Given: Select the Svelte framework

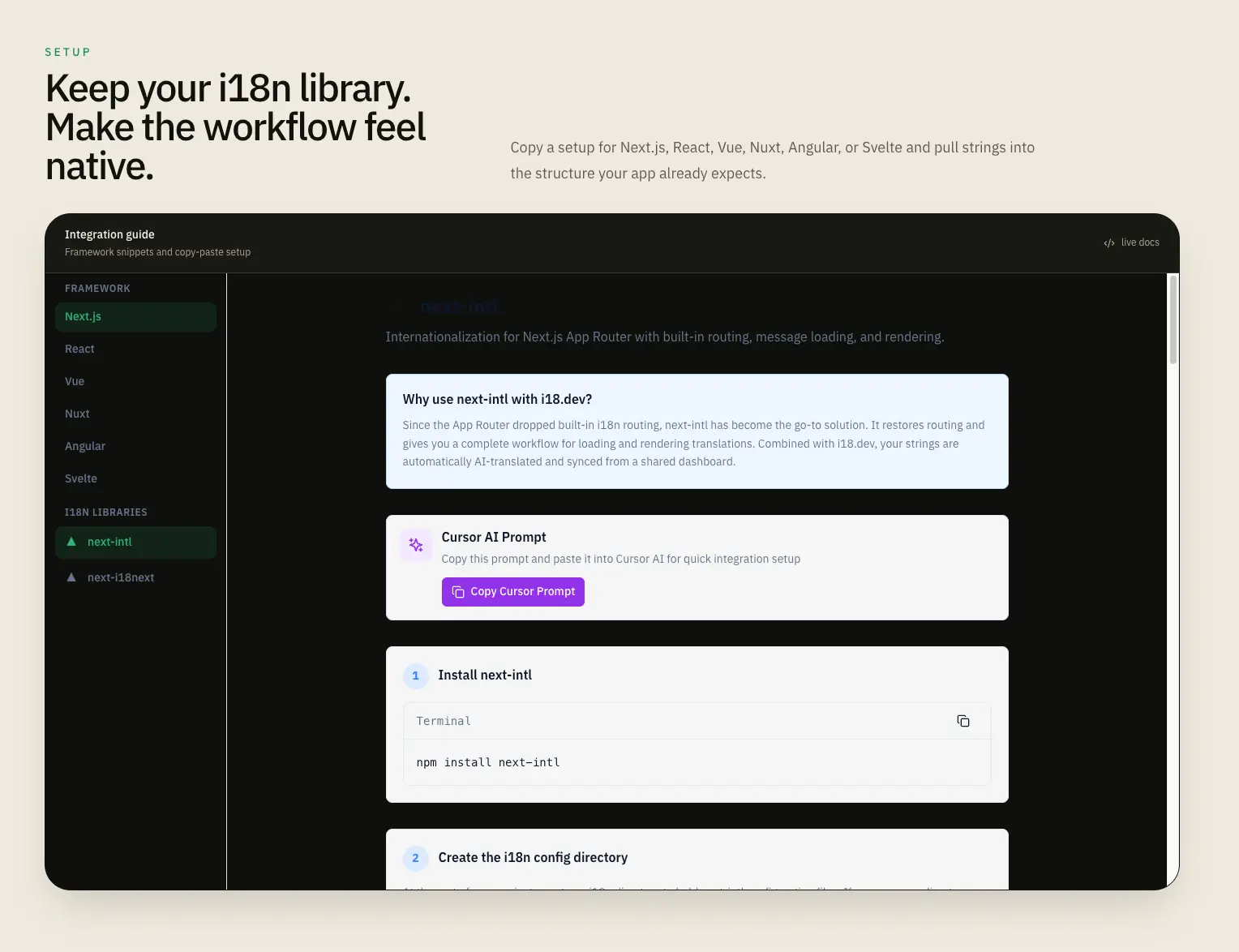Looking at the screenshot, I should coord(135,479).
